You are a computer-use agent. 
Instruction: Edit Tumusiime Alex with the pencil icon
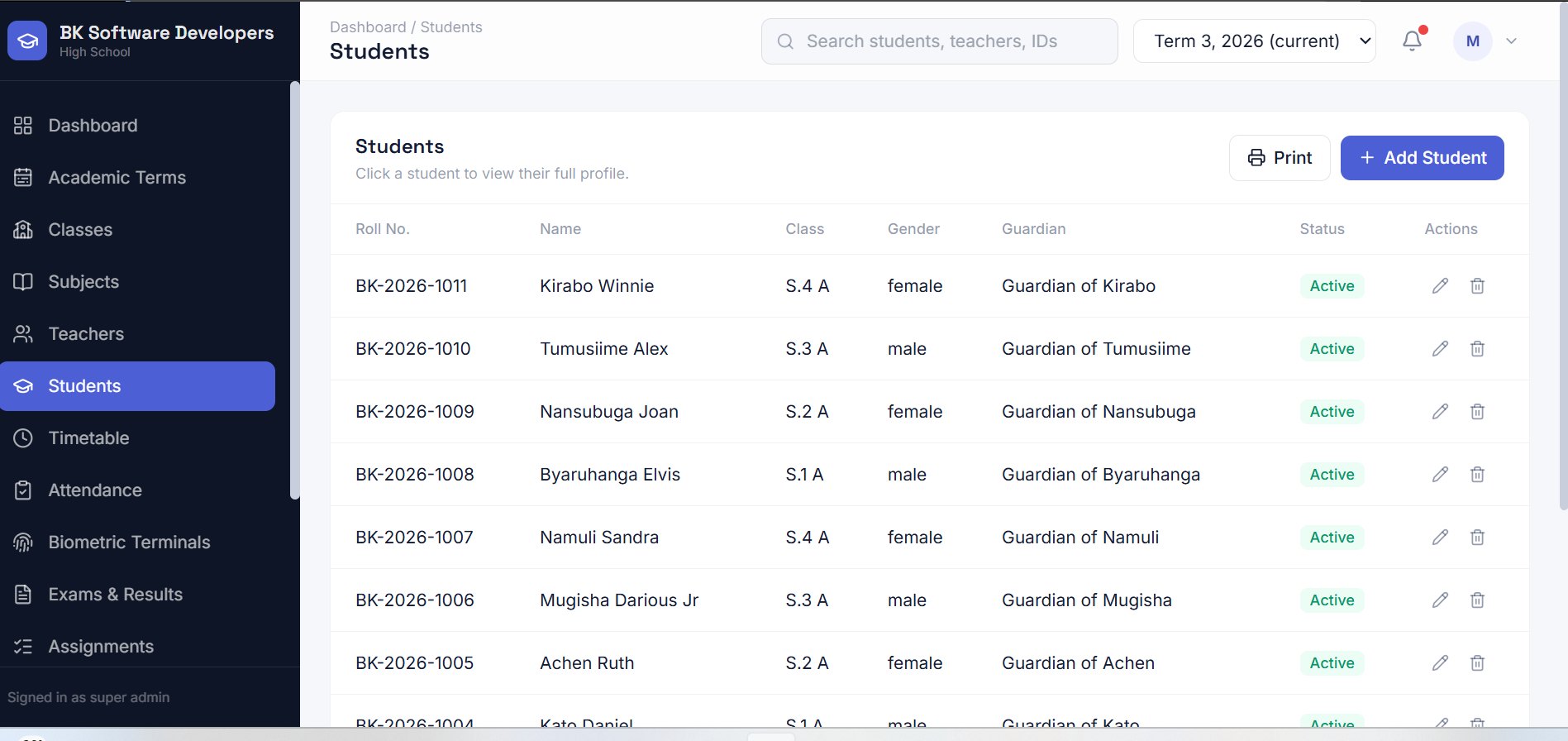coord(1440,349)
